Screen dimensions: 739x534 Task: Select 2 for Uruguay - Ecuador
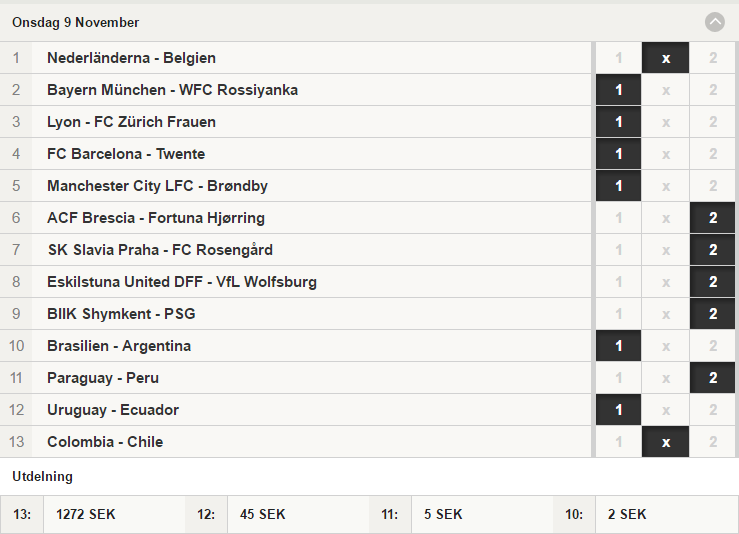click(713, 411)
